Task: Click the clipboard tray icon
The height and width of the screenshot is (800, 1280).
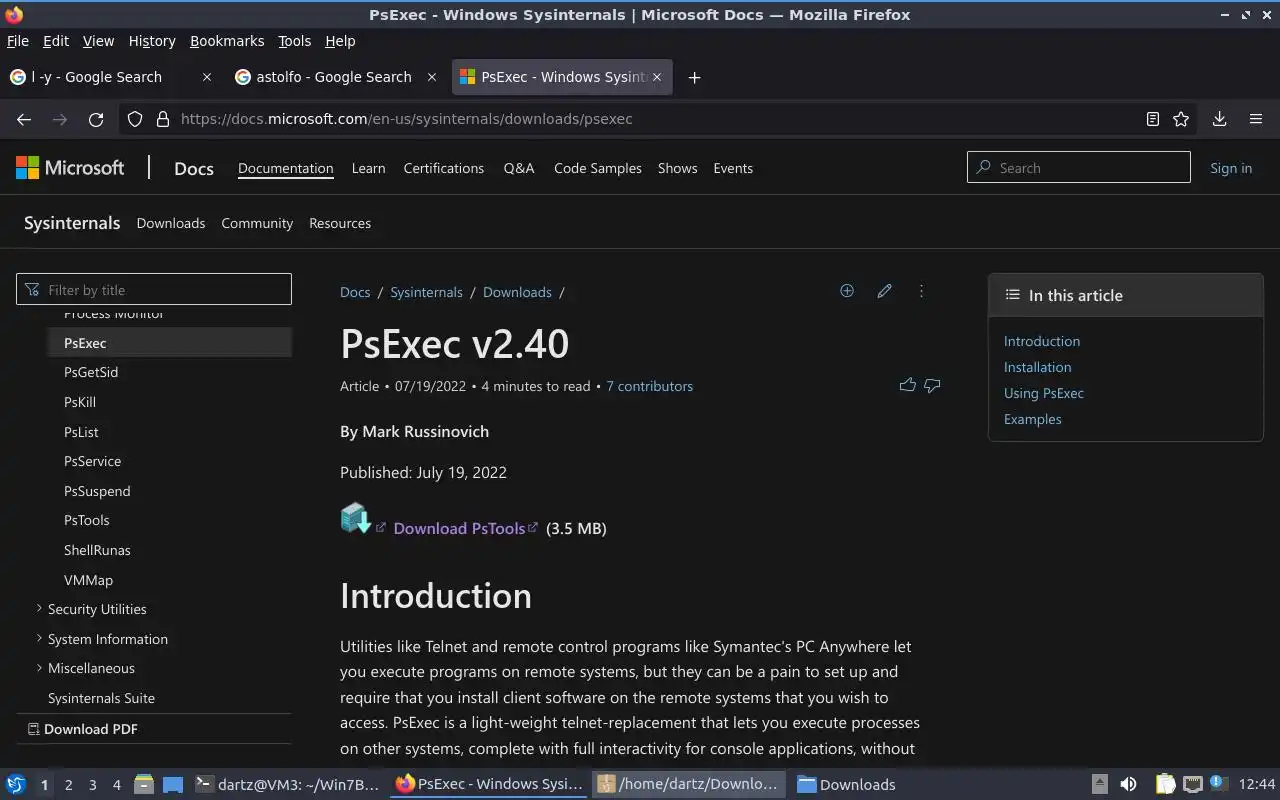Action: point(1165,784)
